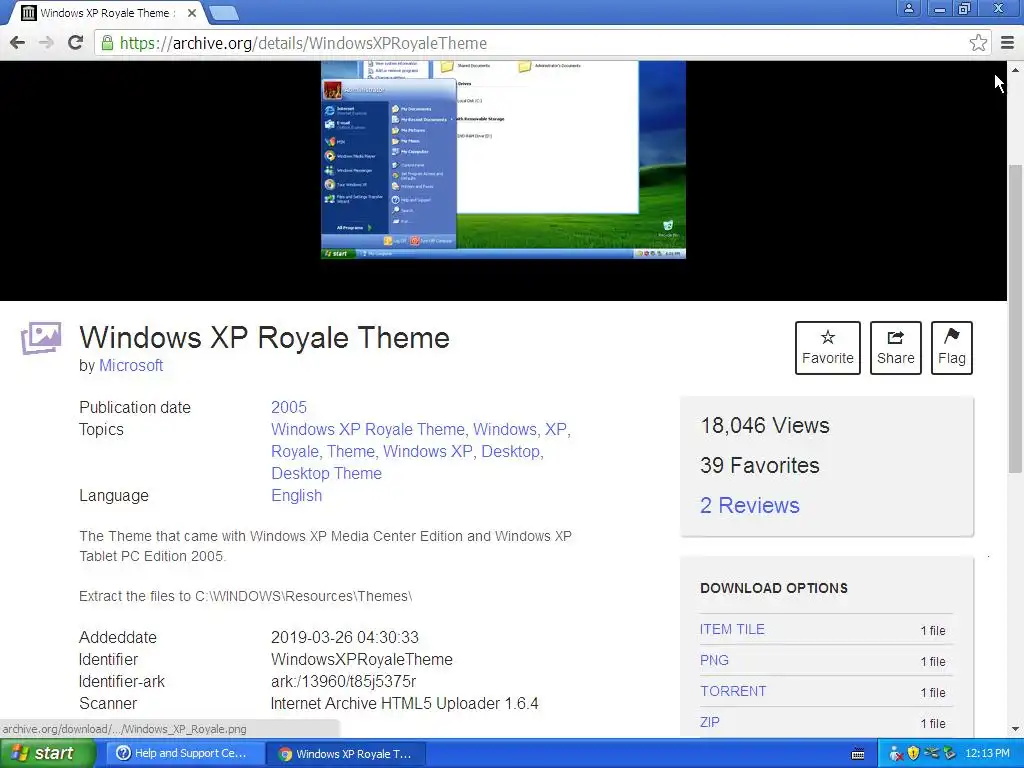This screenshot has width=1024, height=768.
Task: Open the Royale theme screenshot preview image
Action: tap(503, 160)
